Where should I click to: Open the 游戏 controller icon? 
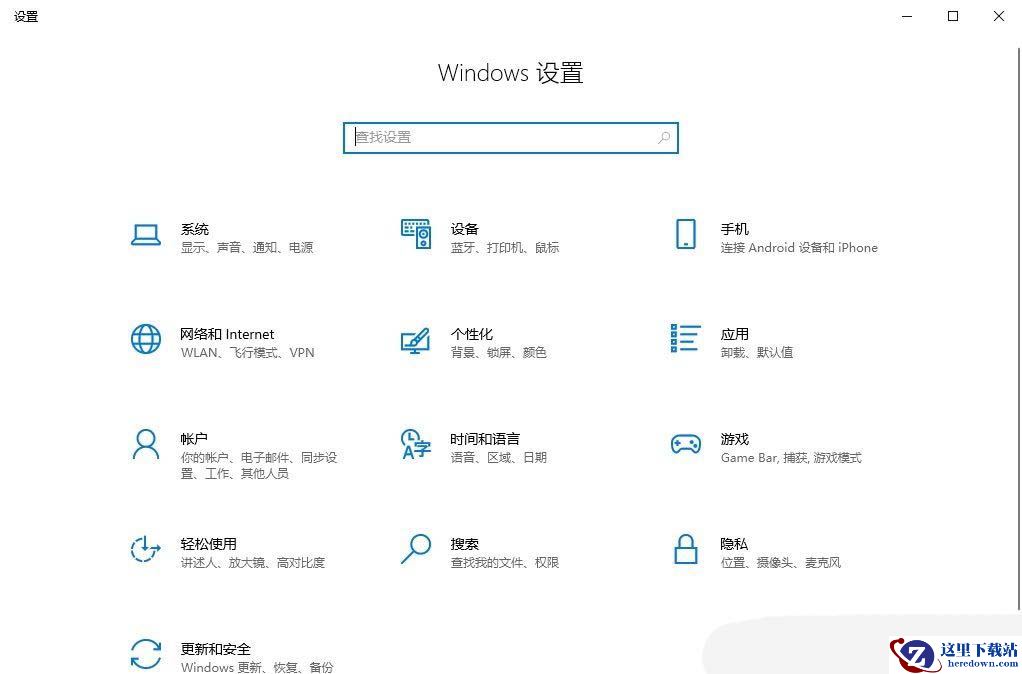pos(686,445)
